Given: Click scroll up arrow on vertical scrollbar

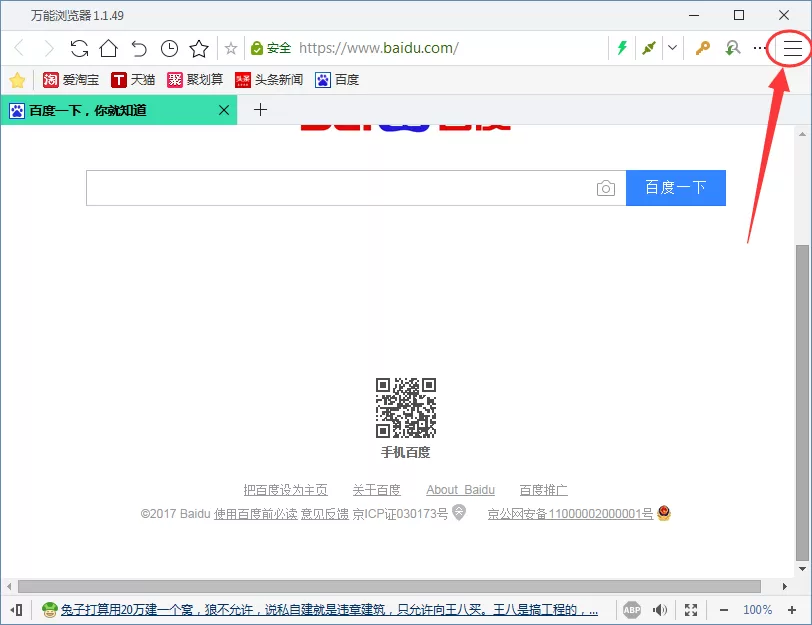Looking at the screenshot, I should pyautogui.click(x=802, y=134).
